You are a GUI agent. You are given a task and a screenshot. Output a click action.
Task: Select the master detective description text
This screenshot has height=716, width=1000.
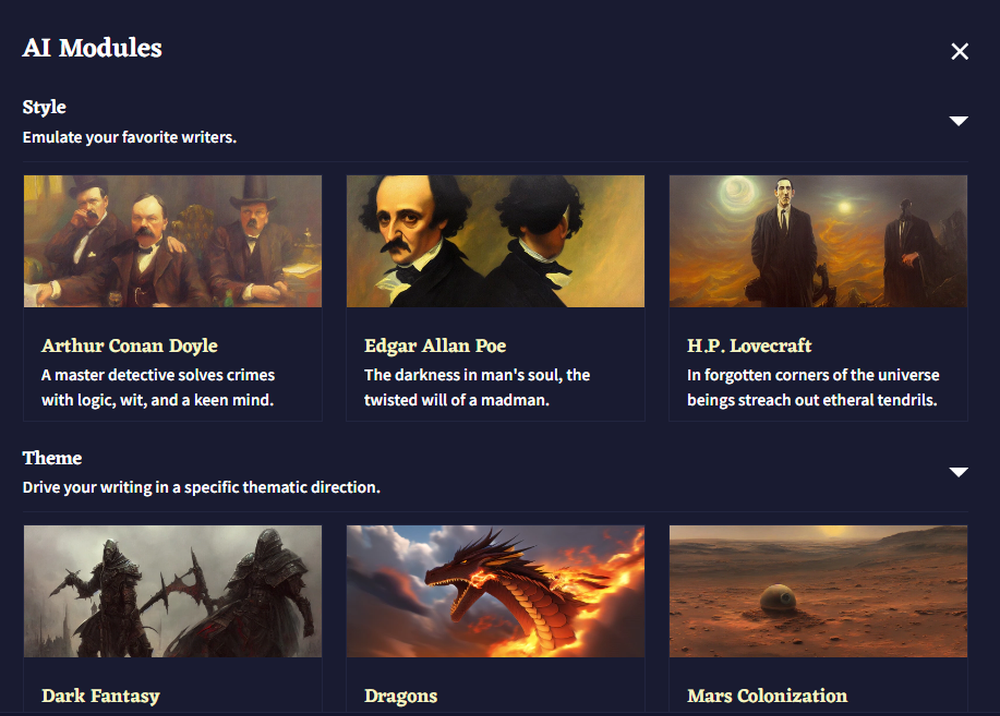(x=158, y=387)
